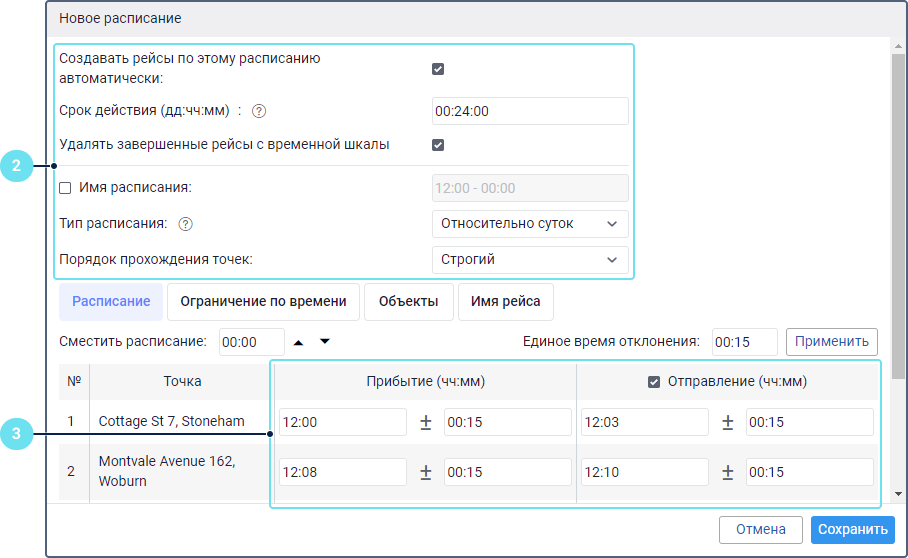
Task: Shift schedule earlier with up arrow
Action: coord(299,342)
